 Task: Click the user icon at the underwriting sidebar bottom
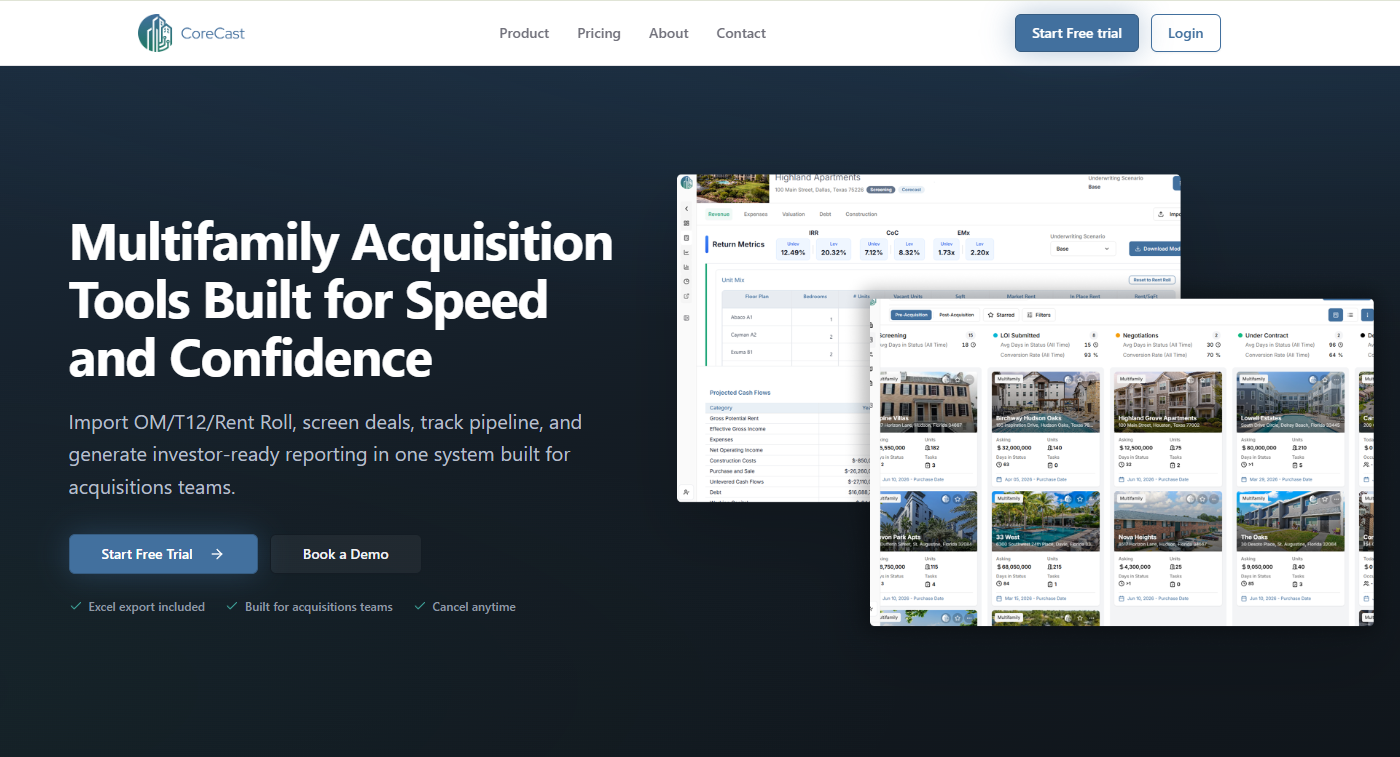(686, 492)
